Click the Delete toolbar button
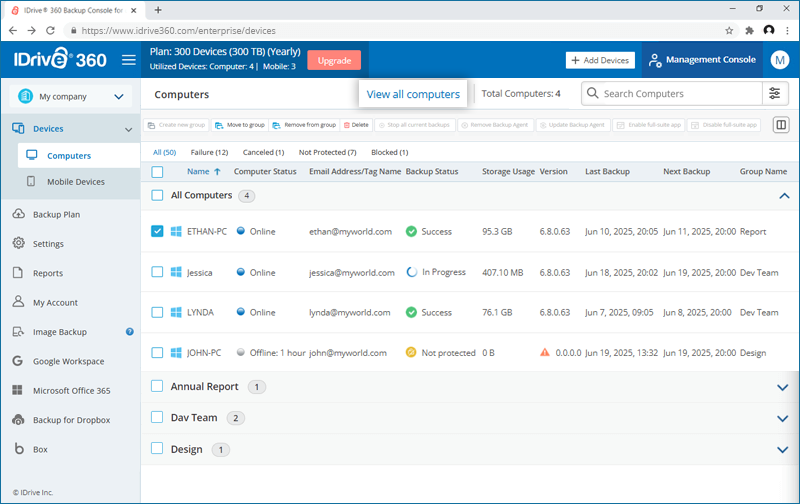Viewport: 800px width, 504px height. click(356, 125)
